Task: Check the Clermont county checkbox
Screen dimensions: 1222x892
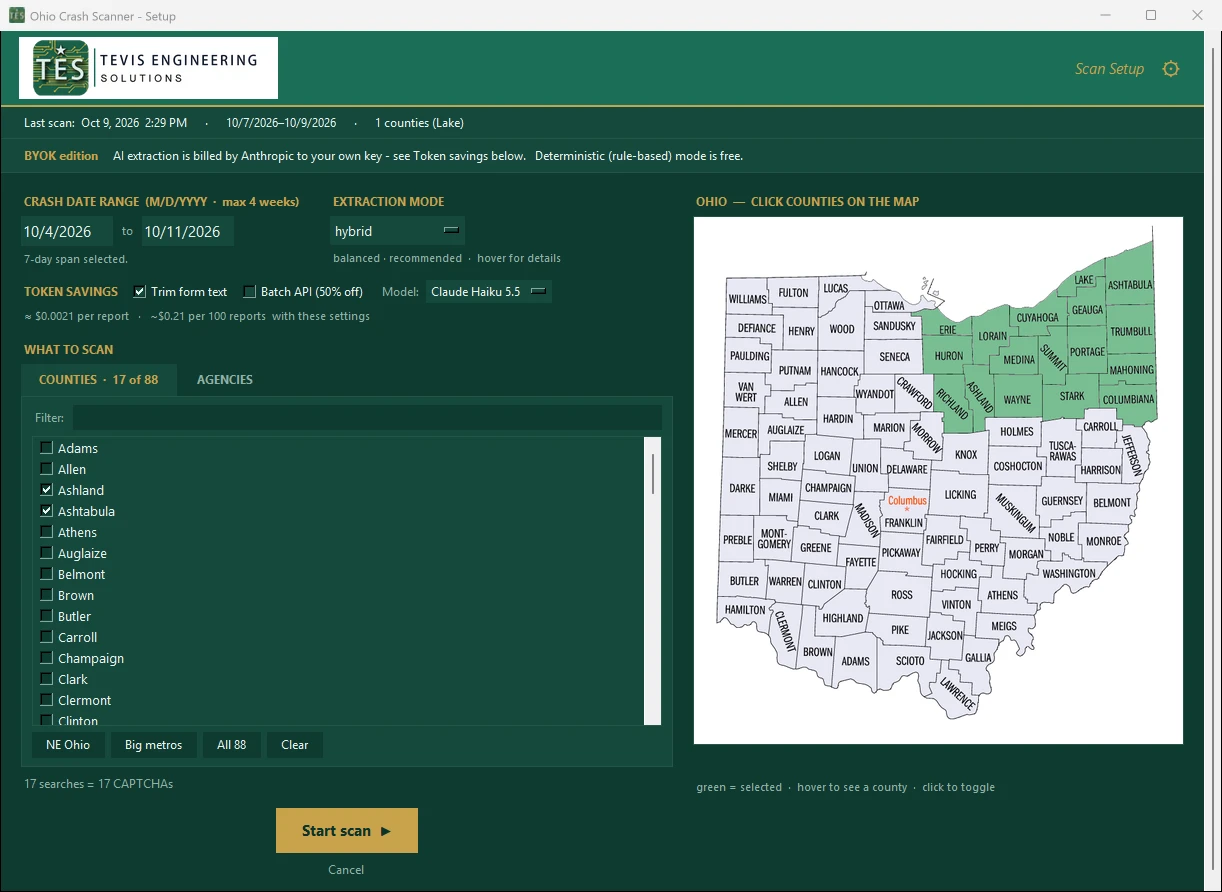Action: (x=46, y=700)
